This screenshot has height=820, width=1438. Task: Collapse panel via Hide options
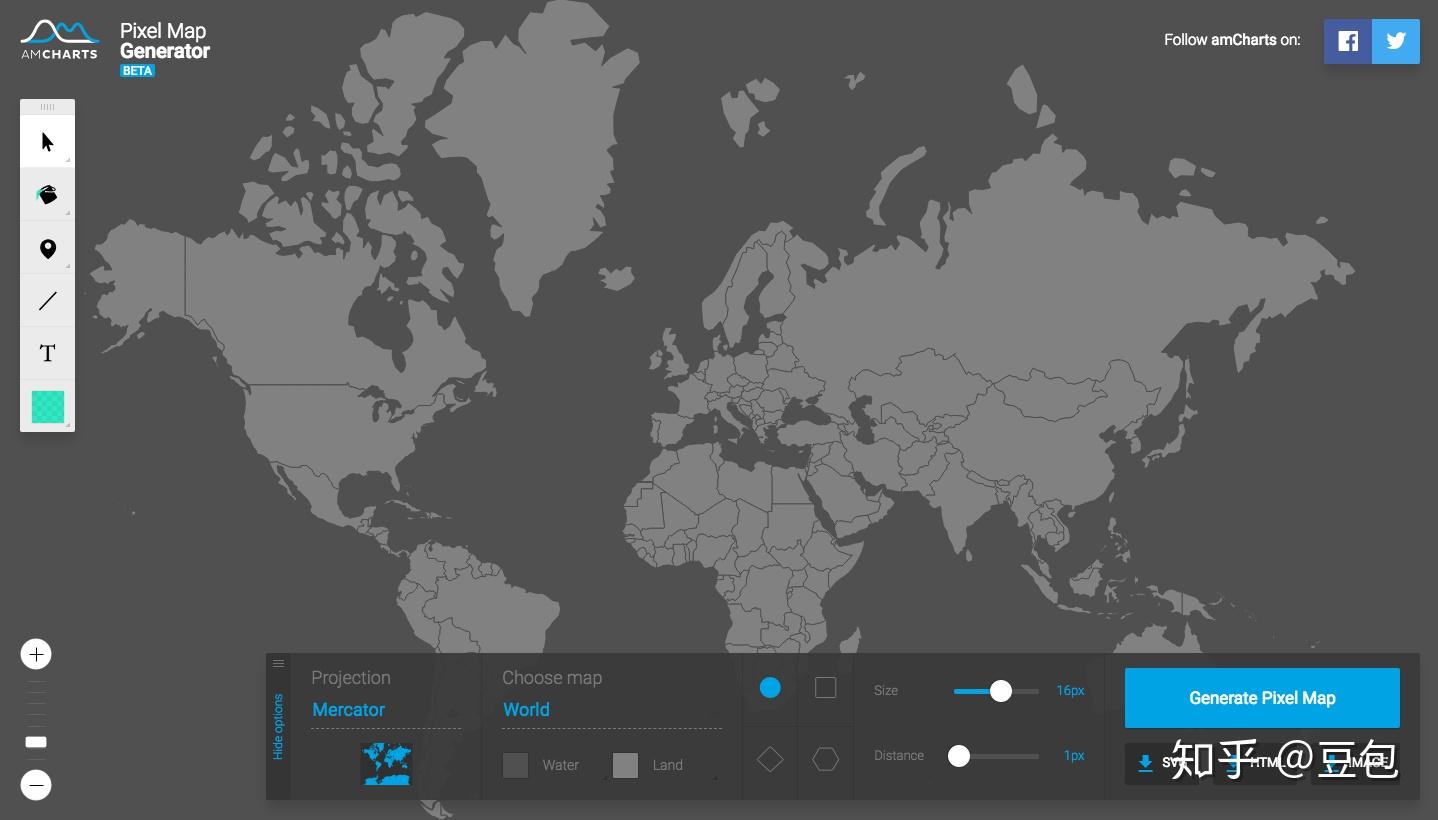pos(278,726)
